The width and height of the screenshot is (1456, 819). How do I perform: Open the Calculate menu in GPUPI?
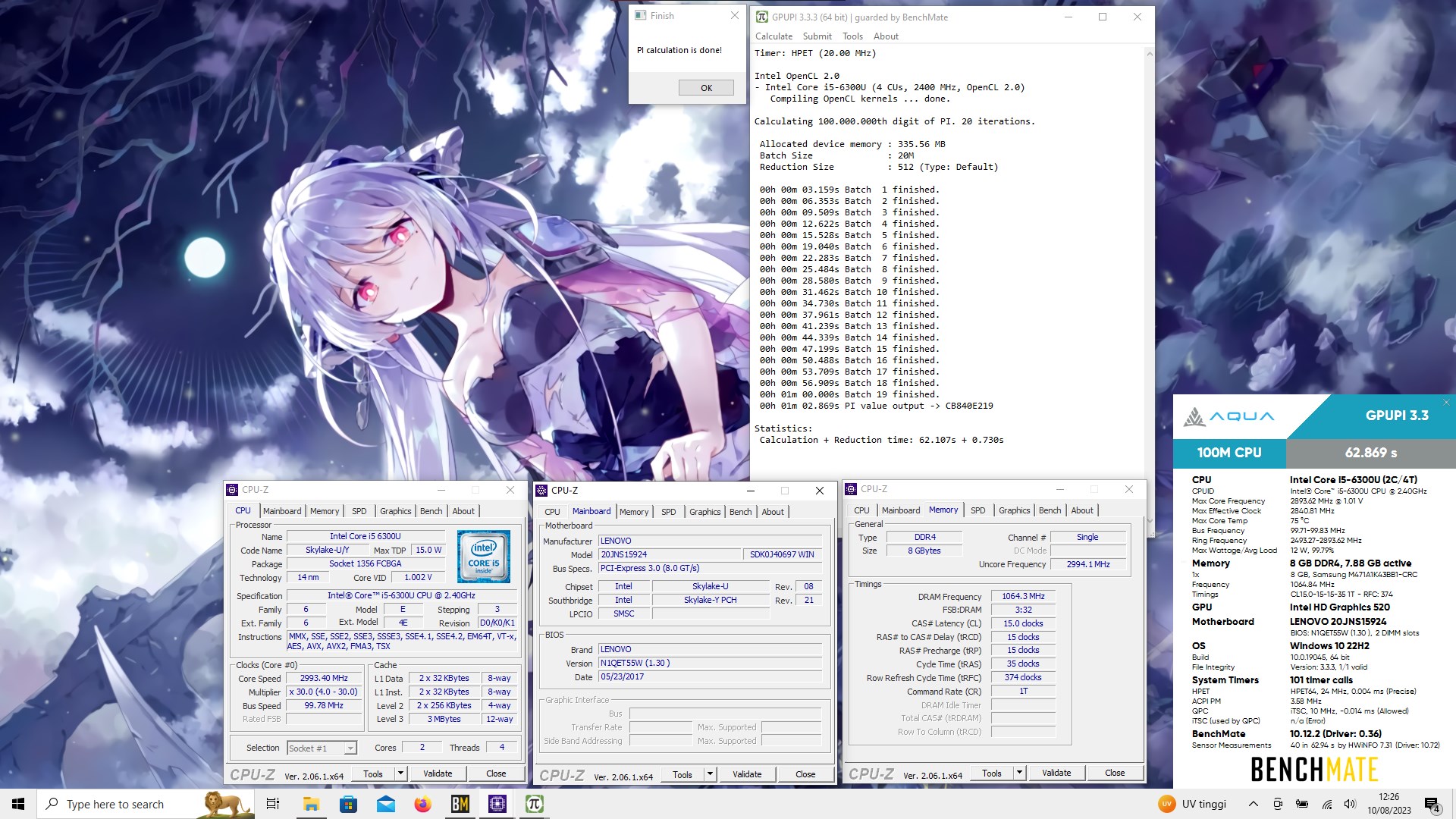pos(773,36)
